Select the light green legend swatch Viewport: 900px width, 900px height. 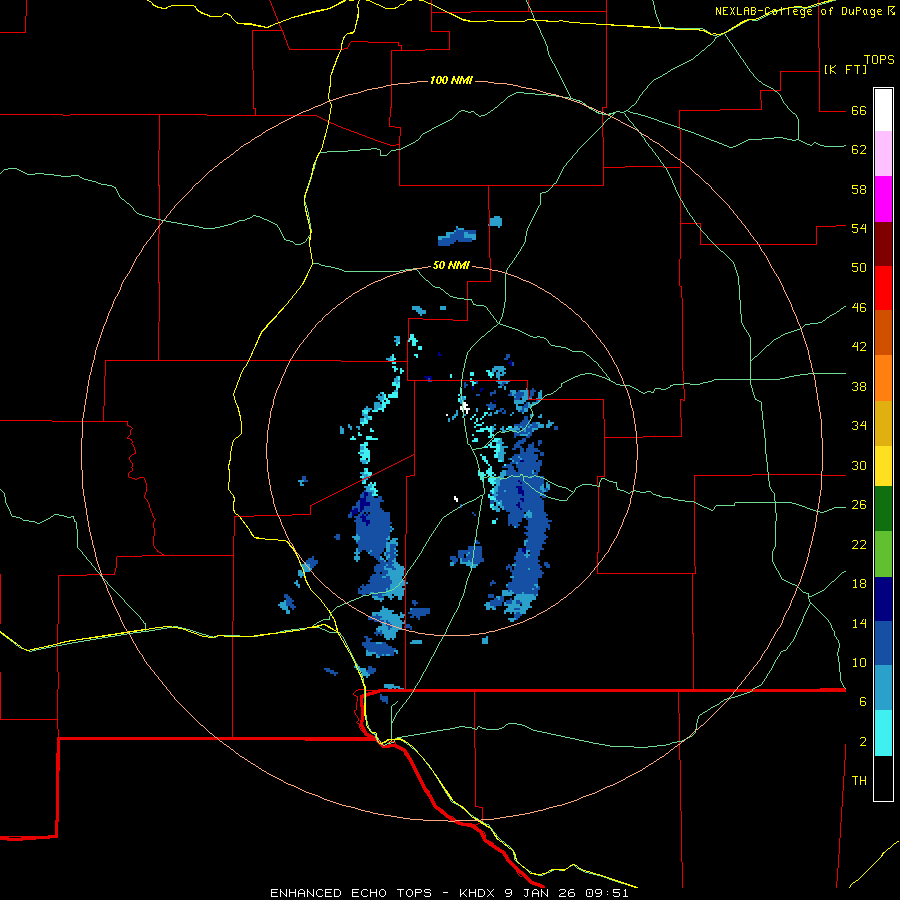[x=883, y=554]
